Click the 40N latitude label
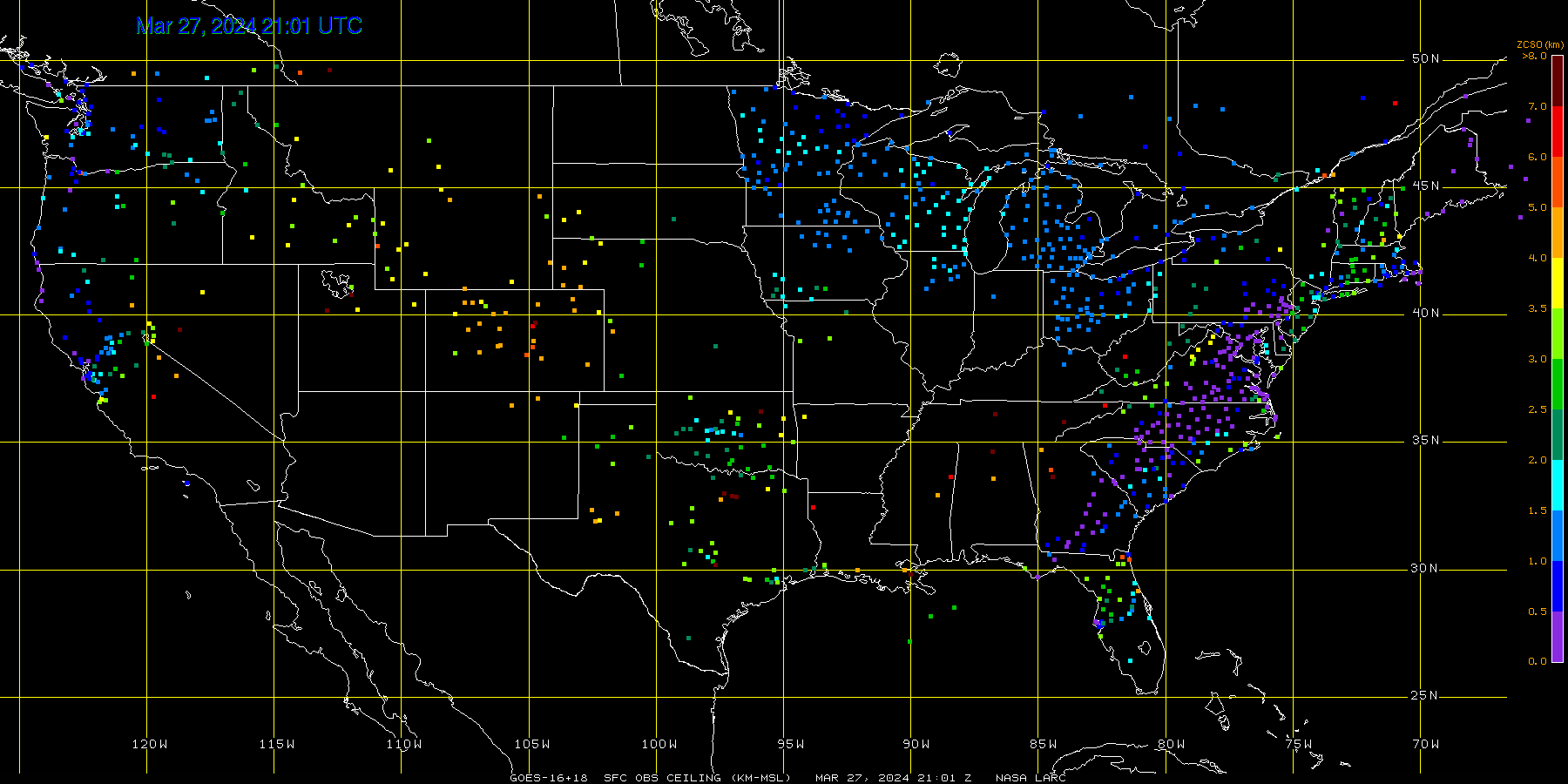This screenshot has width=1568, height=784. click(1426, 313)
